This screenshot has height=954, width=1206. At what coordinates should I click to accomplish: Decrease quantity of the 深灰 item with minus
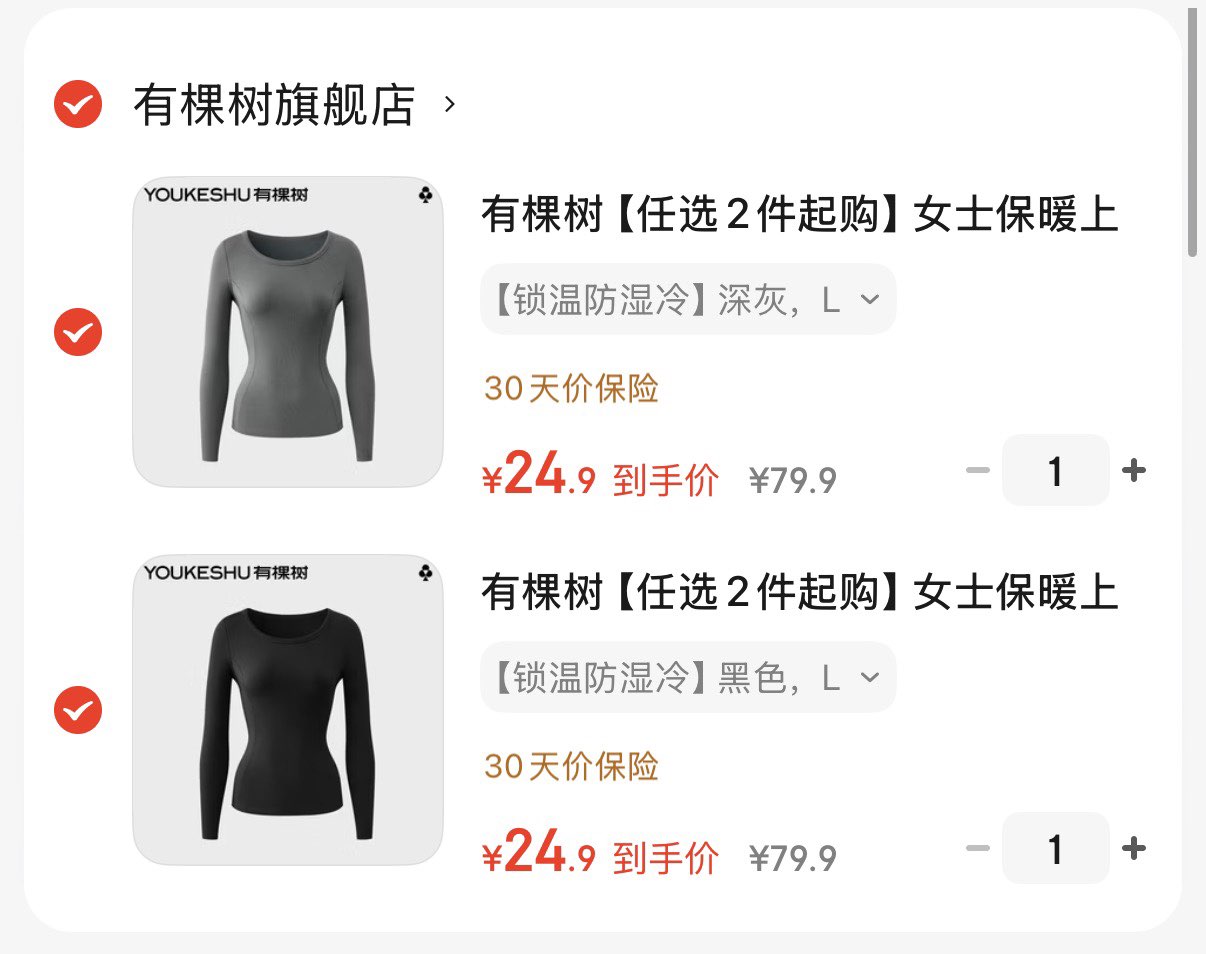(x=977, y=470)
